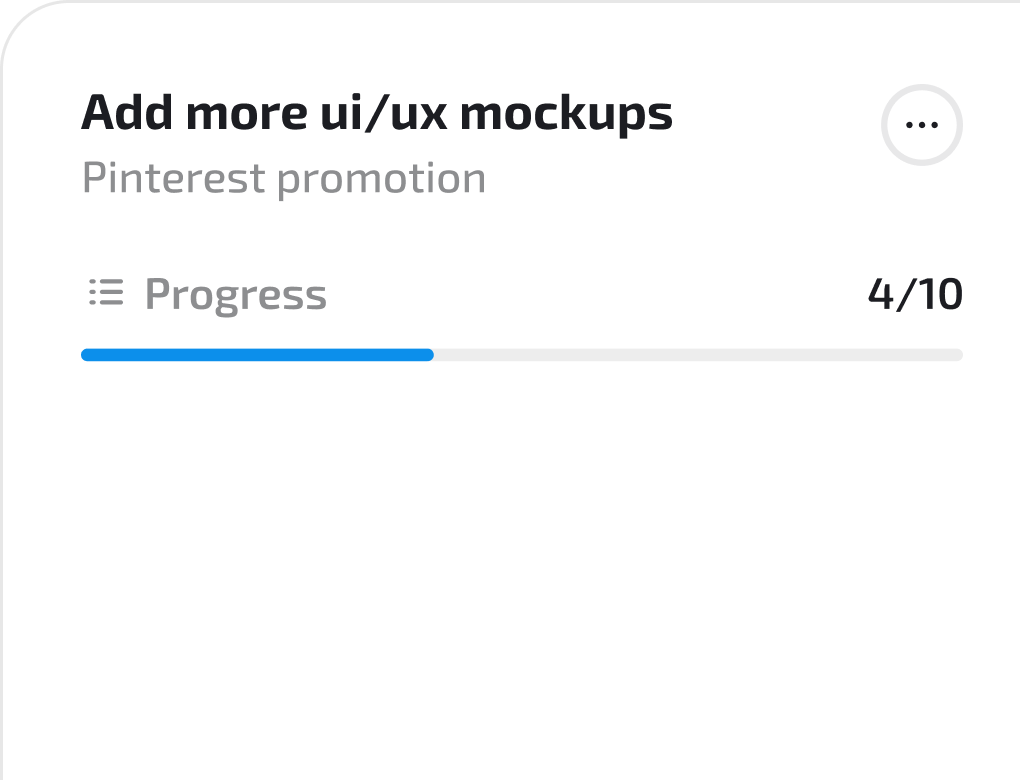Click the empty gray track of the progress bar
The width and height of the screenshot is (1020, 780).
700,354
